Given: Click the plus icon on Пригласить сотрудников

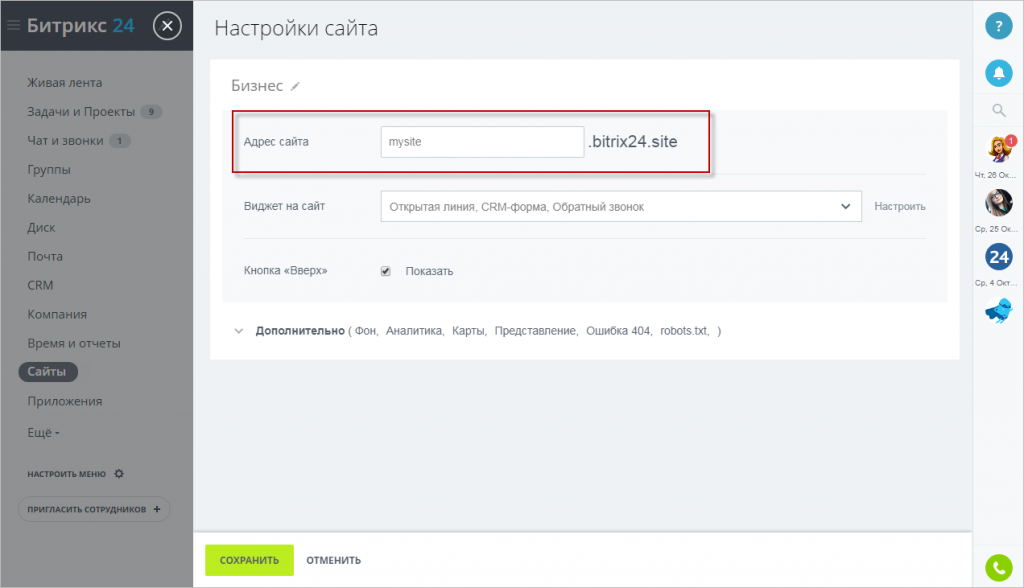Looking at the screenshot, I should point(157,509).
